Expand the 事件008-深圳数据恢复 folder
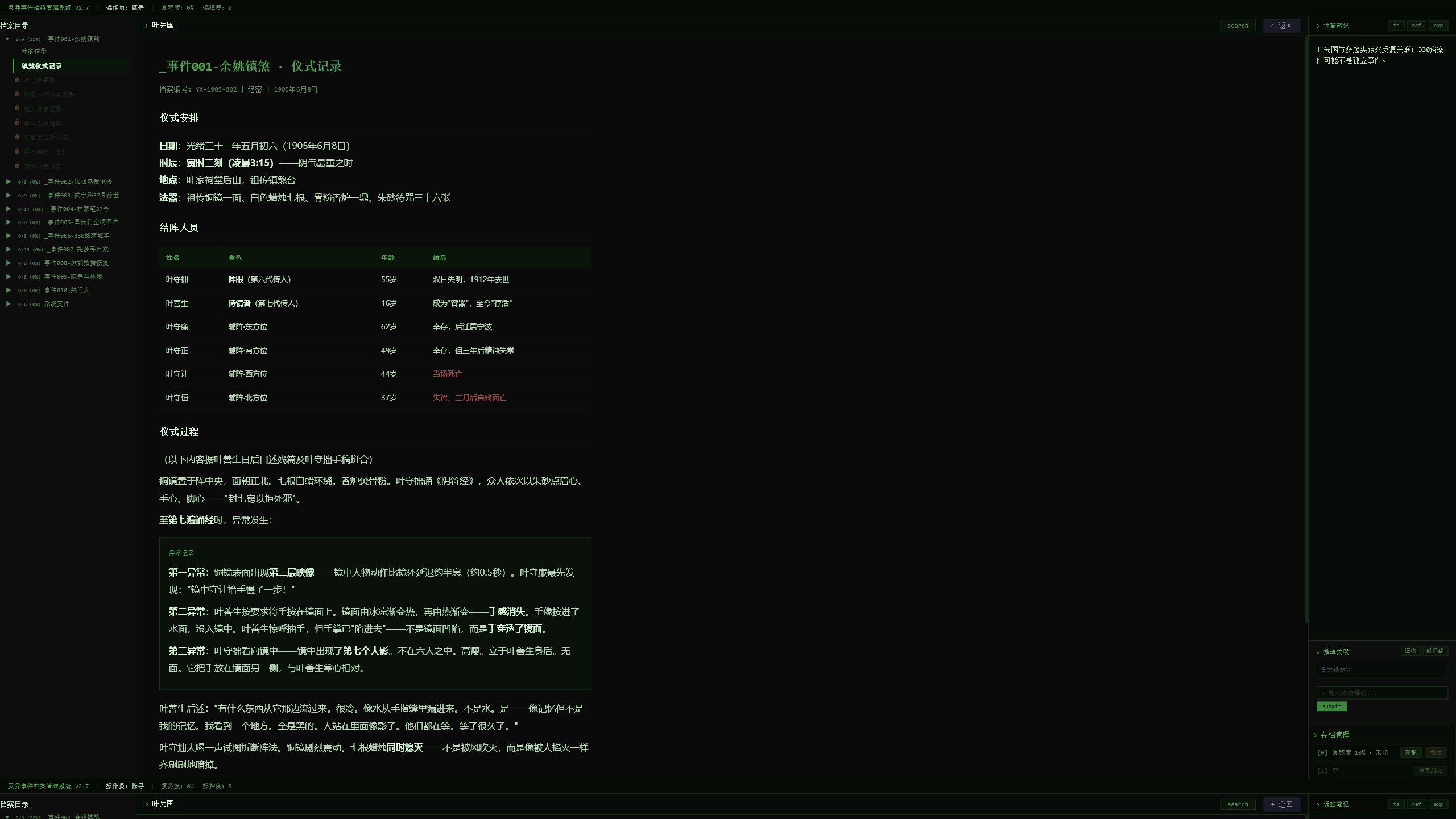The height and width of the screenshot is (819, 1456). 9,263
